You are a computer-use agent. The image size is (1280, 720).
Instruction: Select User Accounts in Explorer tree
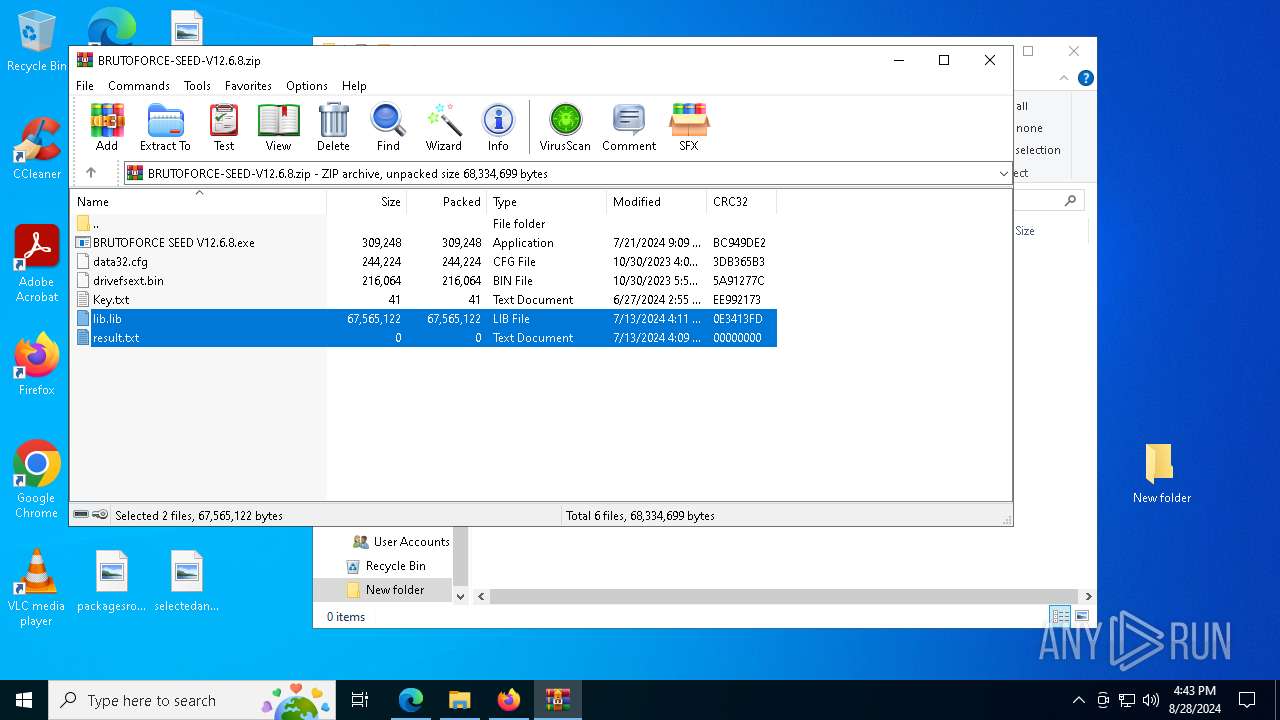[x=401, y=542]
